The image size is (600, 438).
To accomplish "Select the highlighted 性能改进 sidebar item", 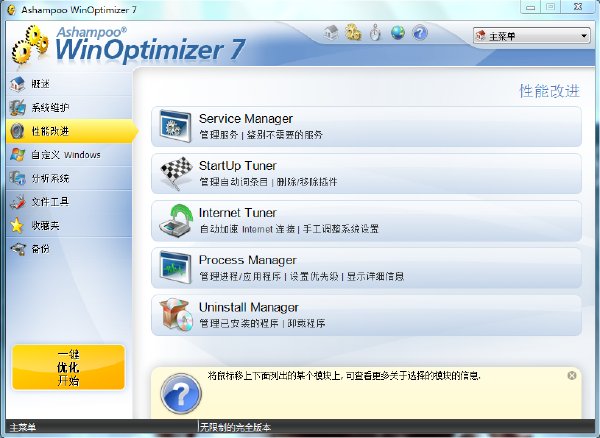I will [71, 131].
